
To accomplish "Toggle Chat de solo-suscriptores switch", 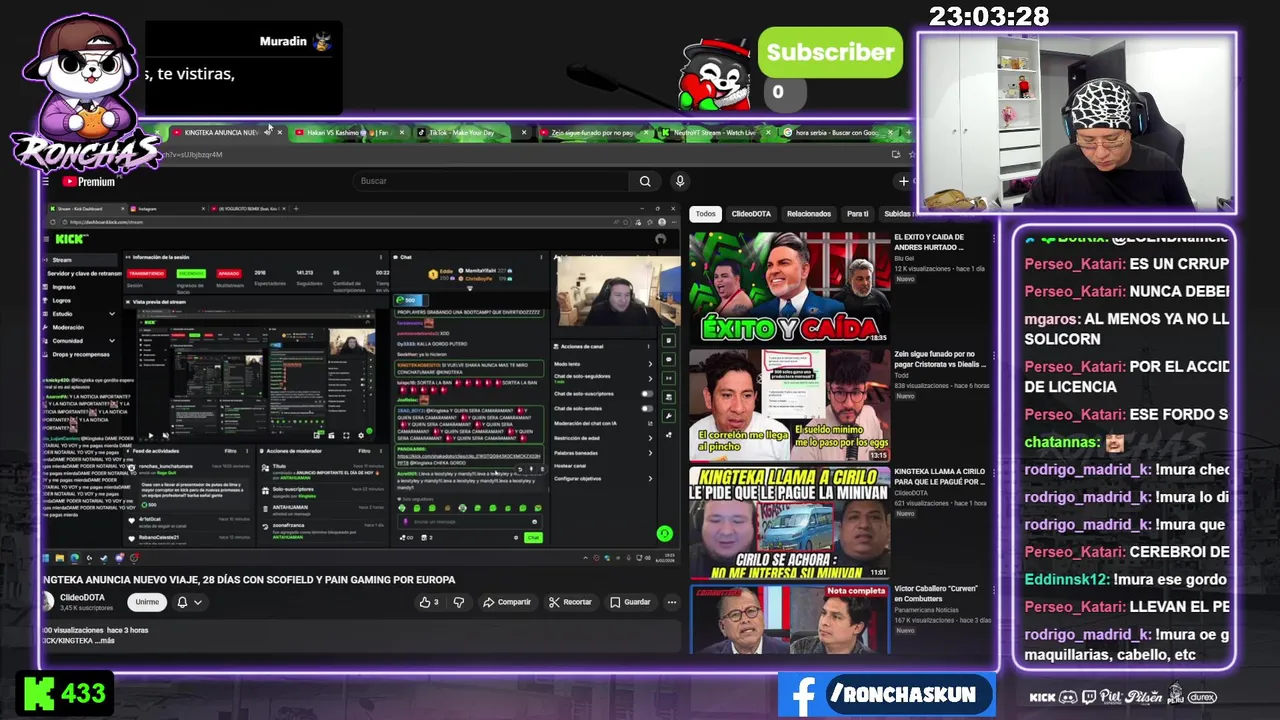I will (647, 394).
